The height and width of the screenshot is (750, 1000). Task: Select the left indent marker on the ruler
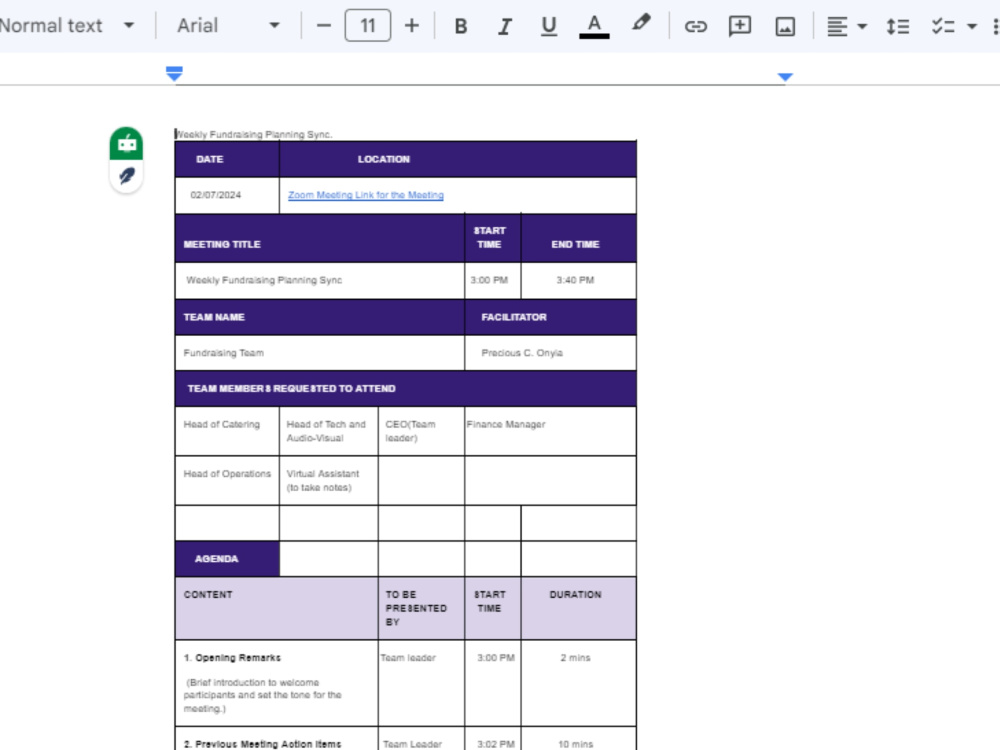[x=174, y=74]
